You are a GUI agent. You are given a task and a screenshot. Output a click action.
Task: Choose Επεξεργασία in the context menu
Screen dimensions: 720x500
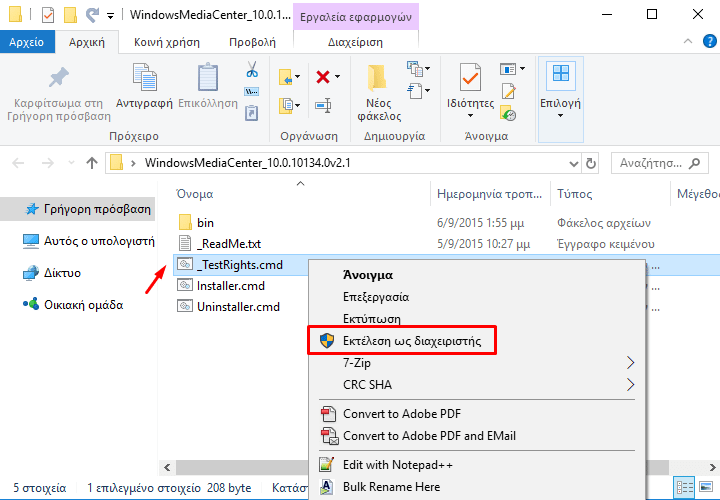click(x=376, y=297)
